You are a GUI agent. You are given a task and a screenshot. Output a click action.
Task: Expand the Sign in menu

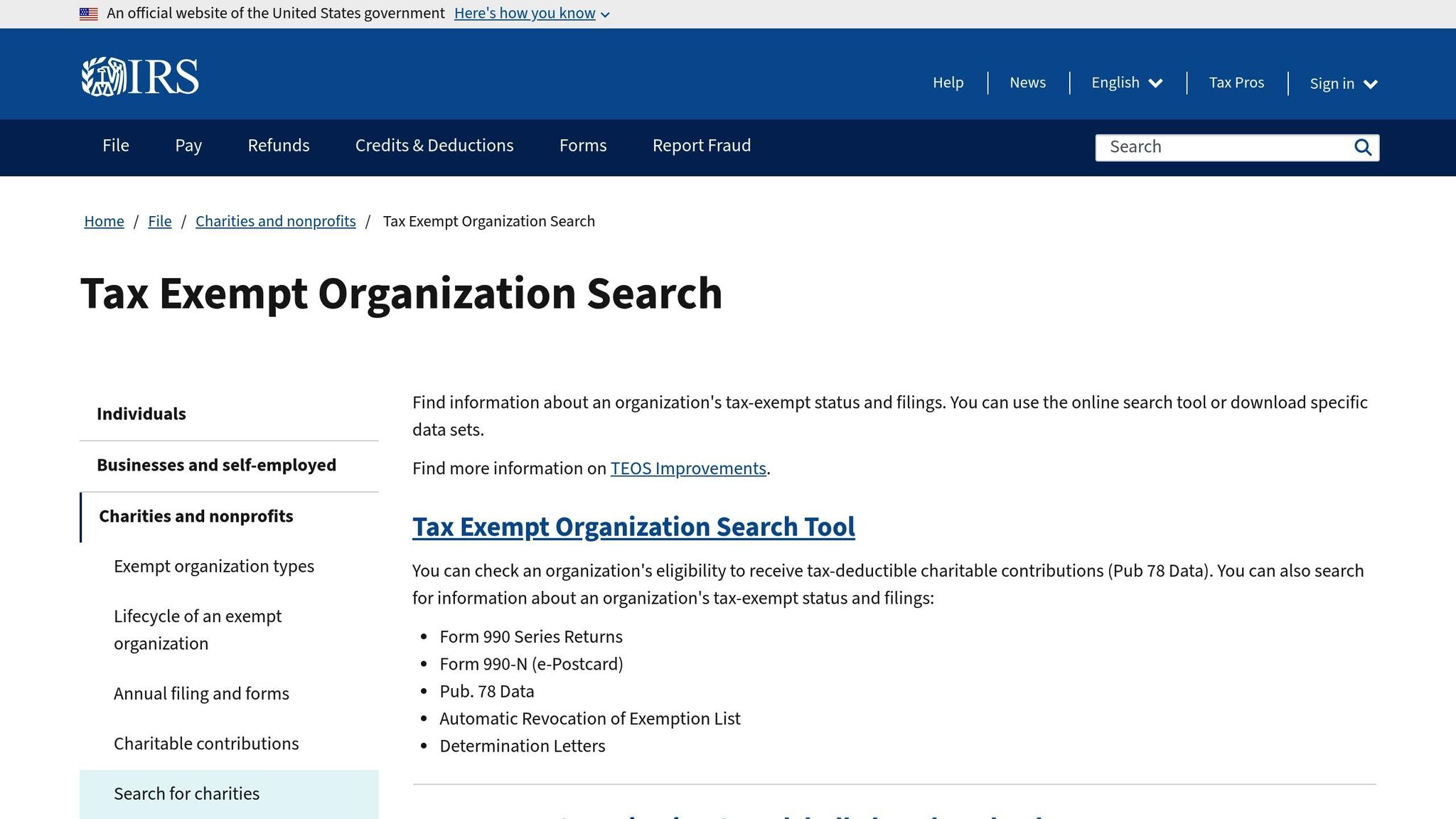(1342, 83)
